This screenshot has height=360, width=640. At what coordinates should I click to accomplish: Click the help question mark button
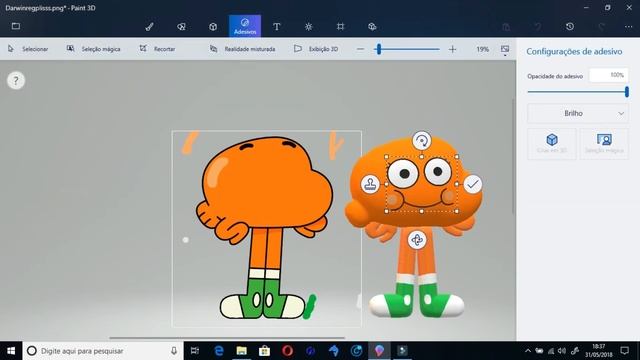16,81
